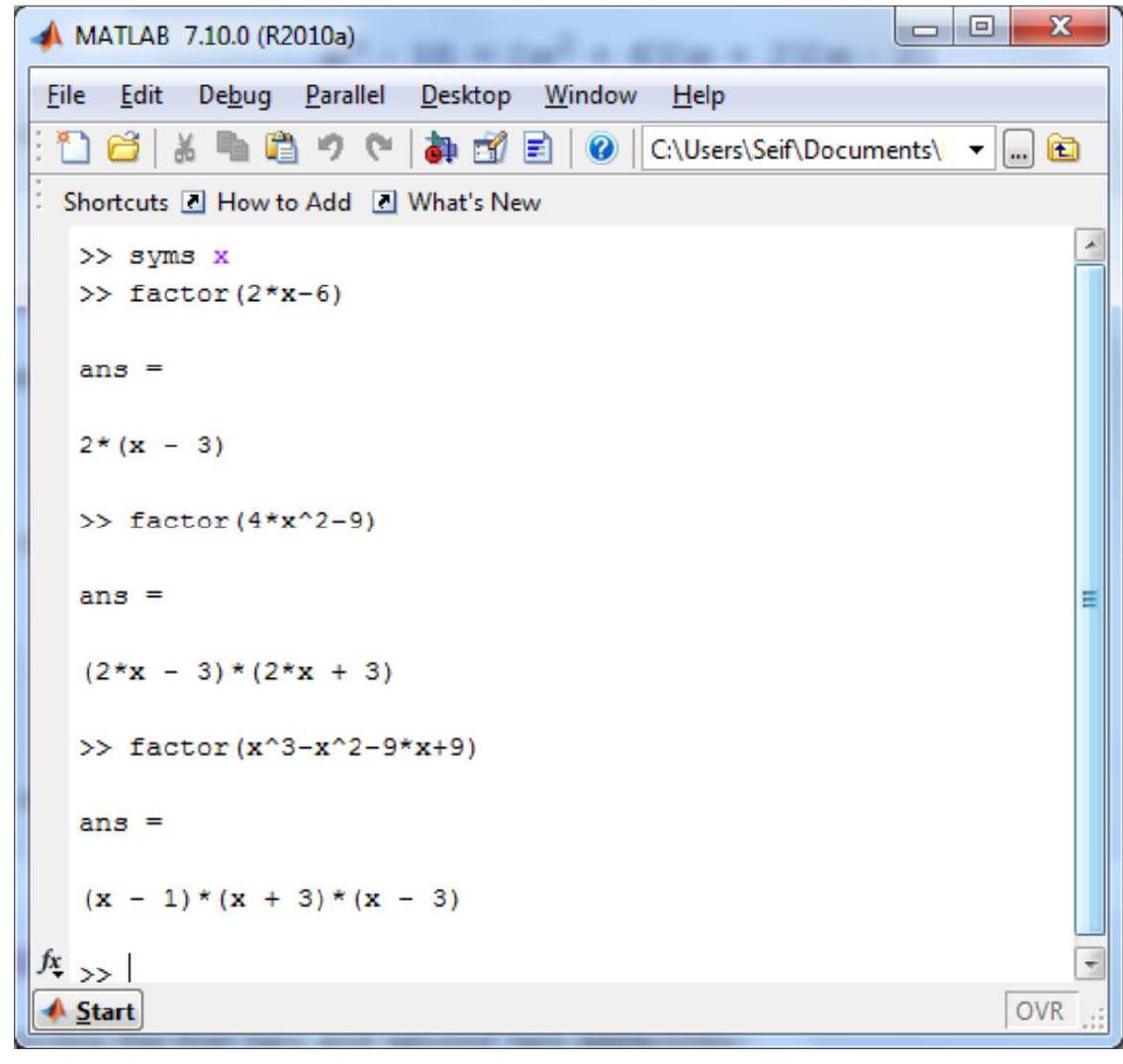This screenshot has width=1123, height=1064.
Task: Open How to Add shortcut link
Action: (266, 202)
